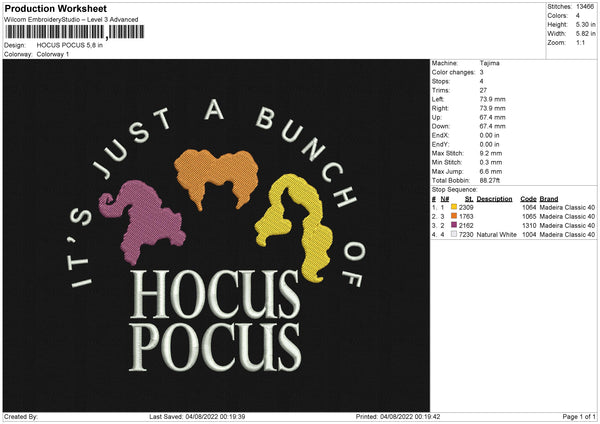This screenshot has width=600, height=424.
Task: Click thread code 1065 in the stop sequence
Action: click(529, 217)
